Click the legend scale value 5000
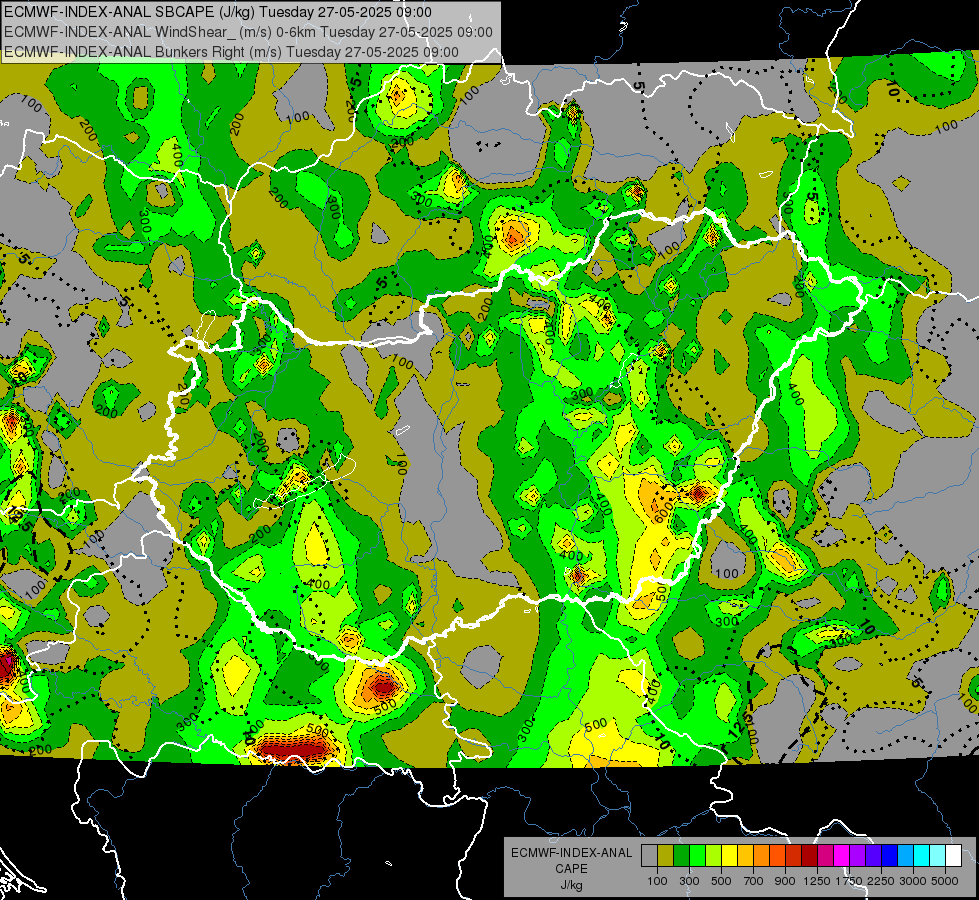This screenshot has width=979, height=900. pos(945,881)
